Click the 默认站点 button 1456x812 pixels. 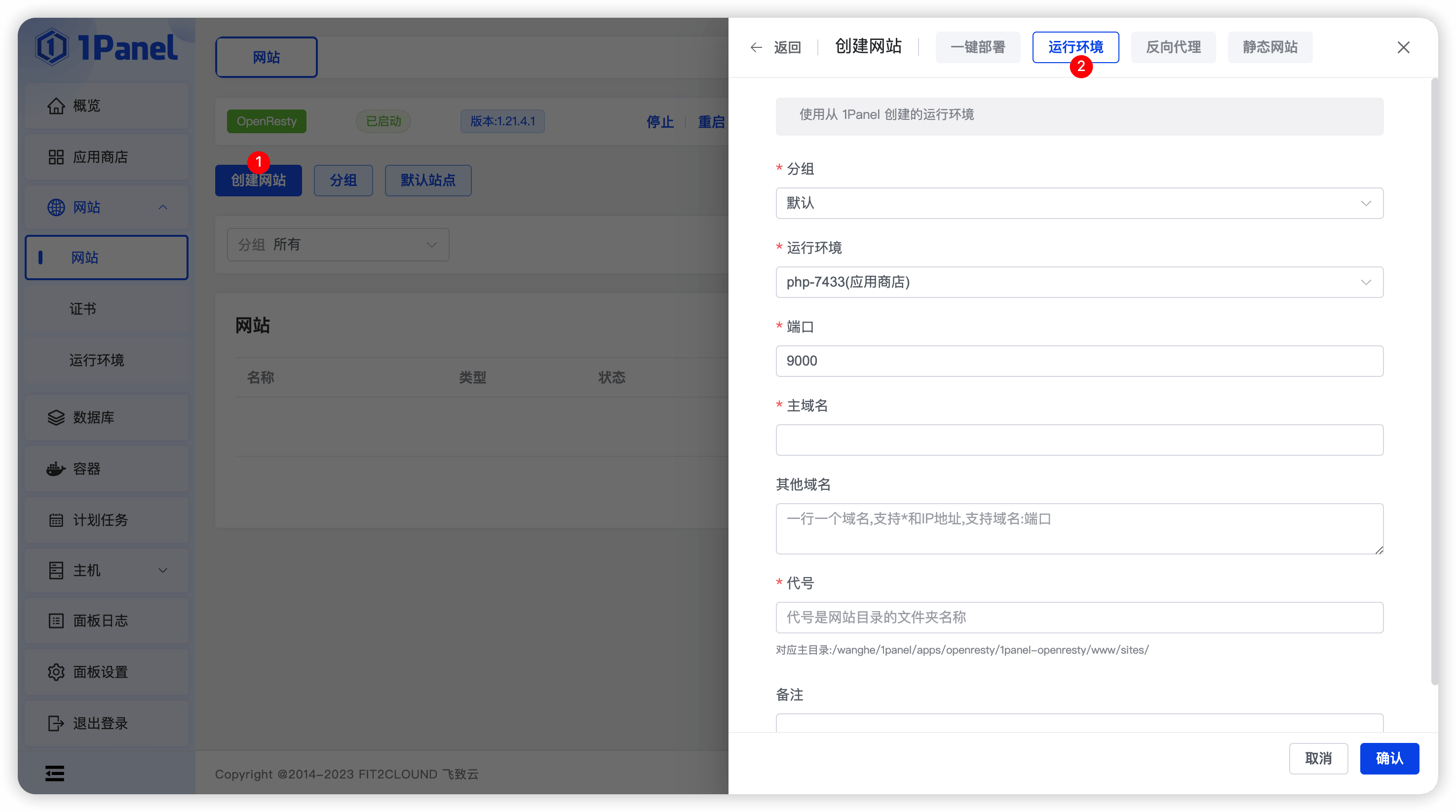(428, 180)
